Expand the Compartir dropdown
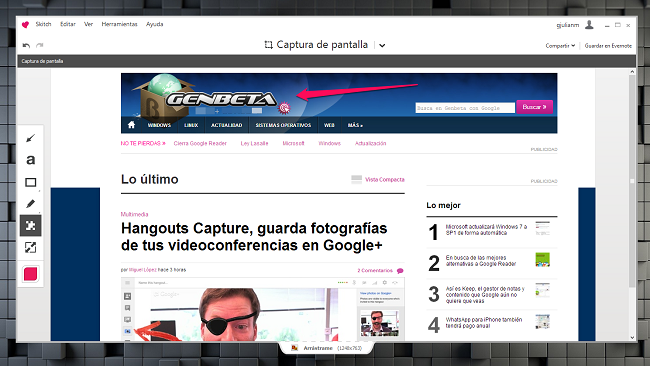Viewport: 650px width, 366px height. 560,46
